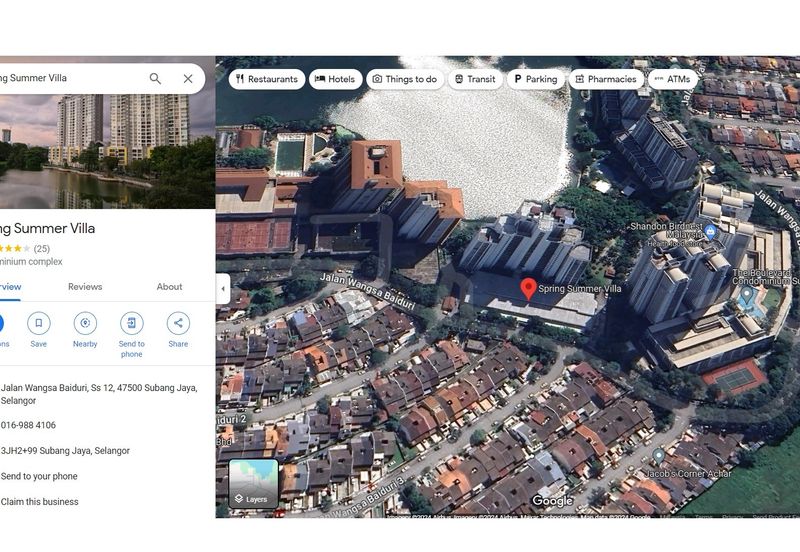Image resolution: width=800 pixels, height=552 pixels.
Task: Click the Share icon
Action: [x=178, y=323]
